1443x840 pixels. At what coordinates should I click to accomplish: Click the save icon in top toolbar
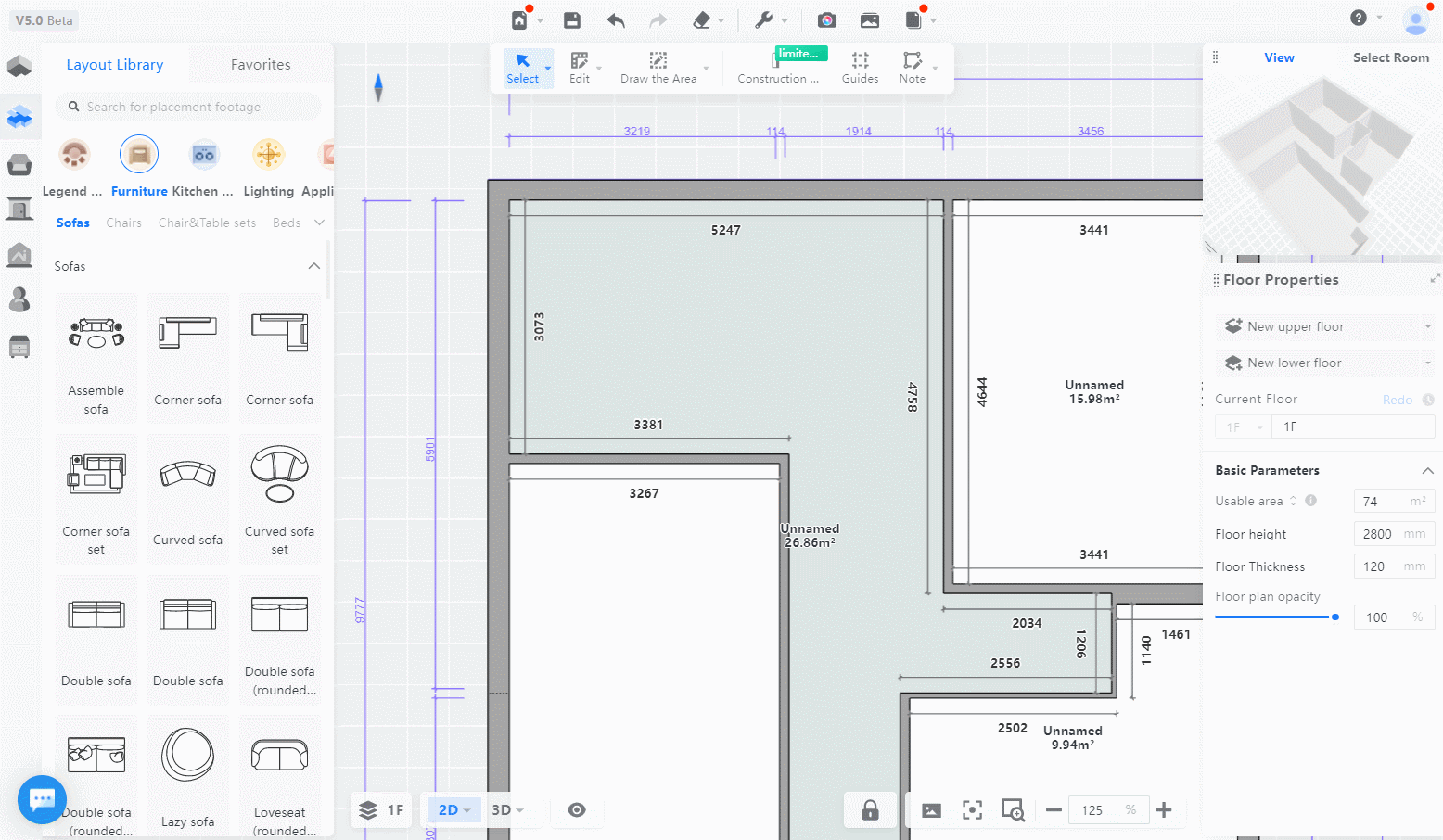(x=572, y=20)
